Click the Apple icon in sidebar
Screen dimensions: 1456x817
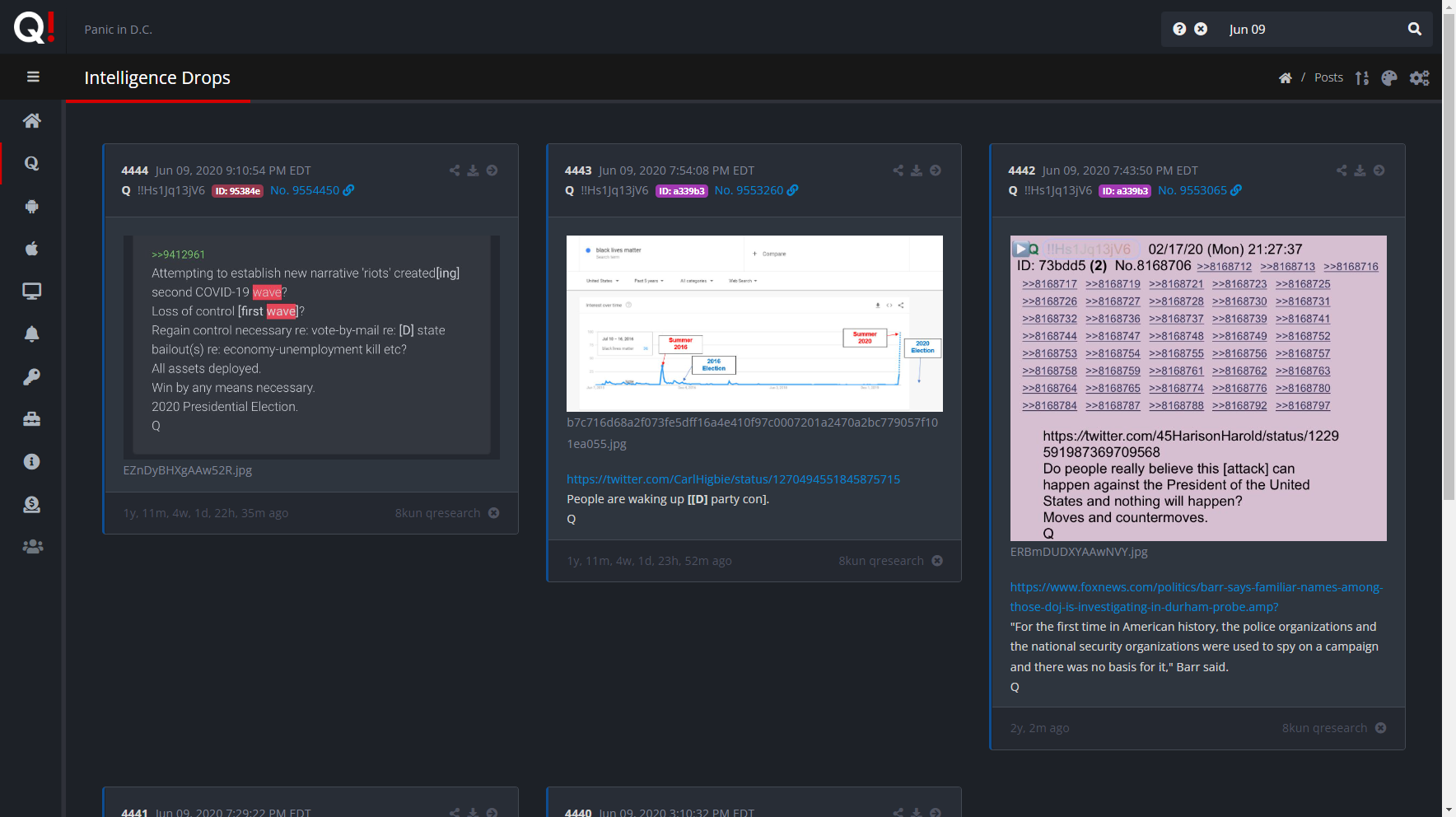(x=32, y=249)
